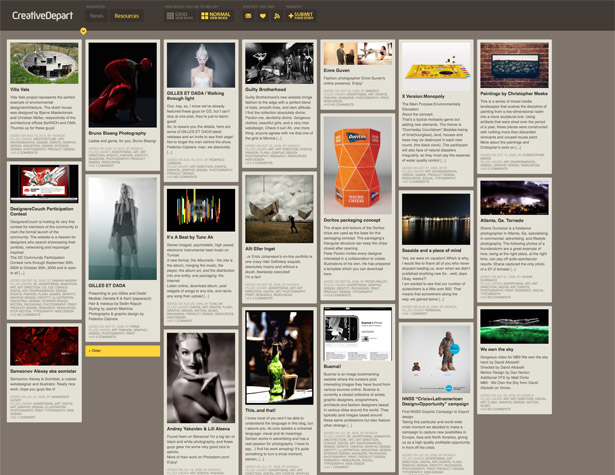Open the Emre Guven post title
The width and height of the screenshot is (615, 475).
pos(337,71)
